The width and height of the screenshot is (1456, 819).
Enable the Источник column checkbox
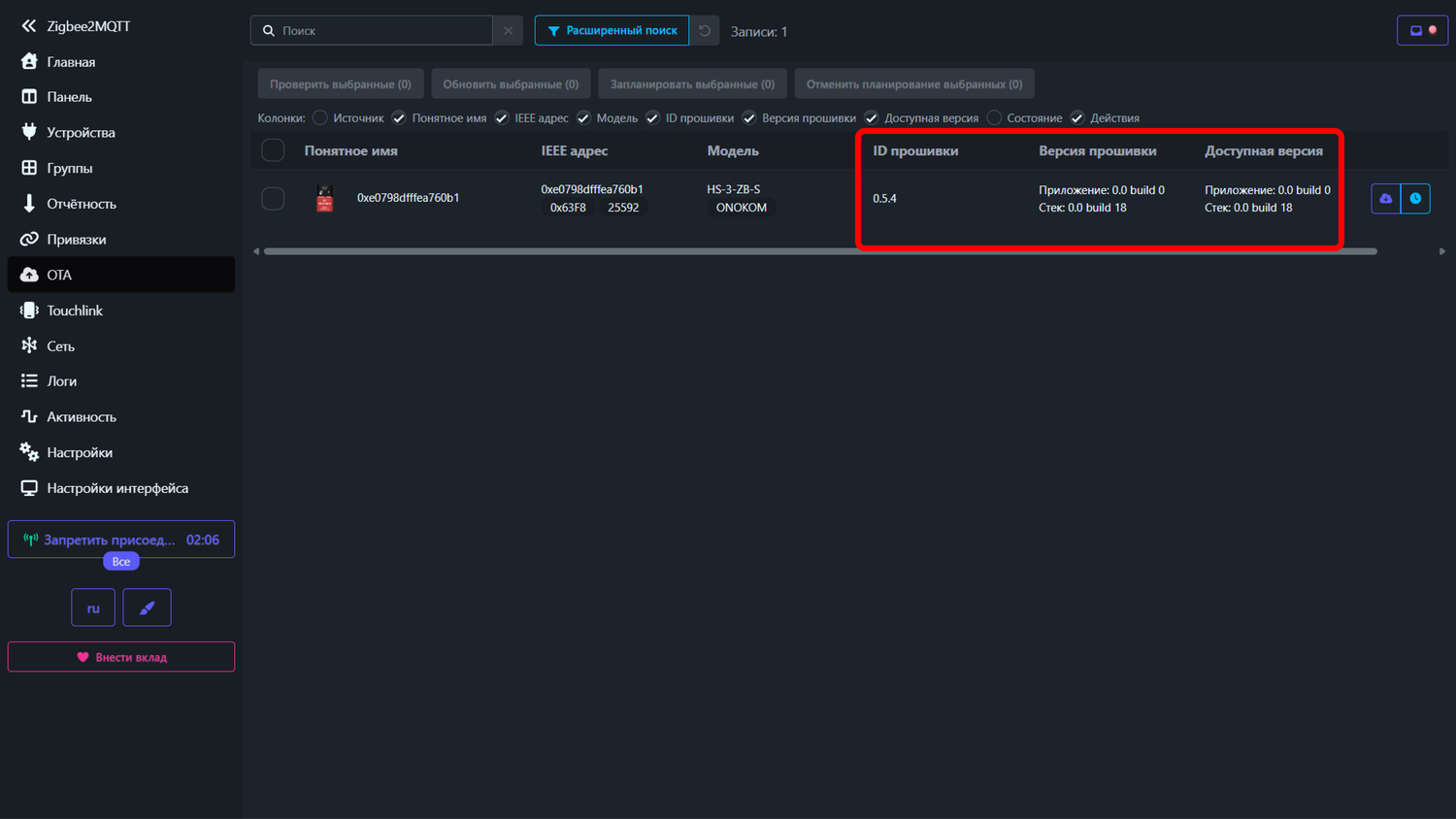coord(320,118)
